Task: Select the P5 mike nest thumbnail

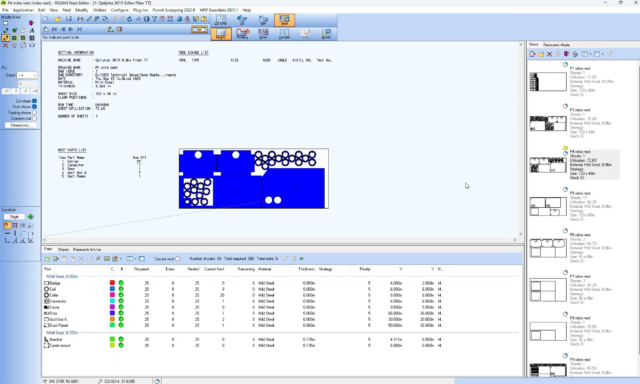Action: click(x=548, y=206)
